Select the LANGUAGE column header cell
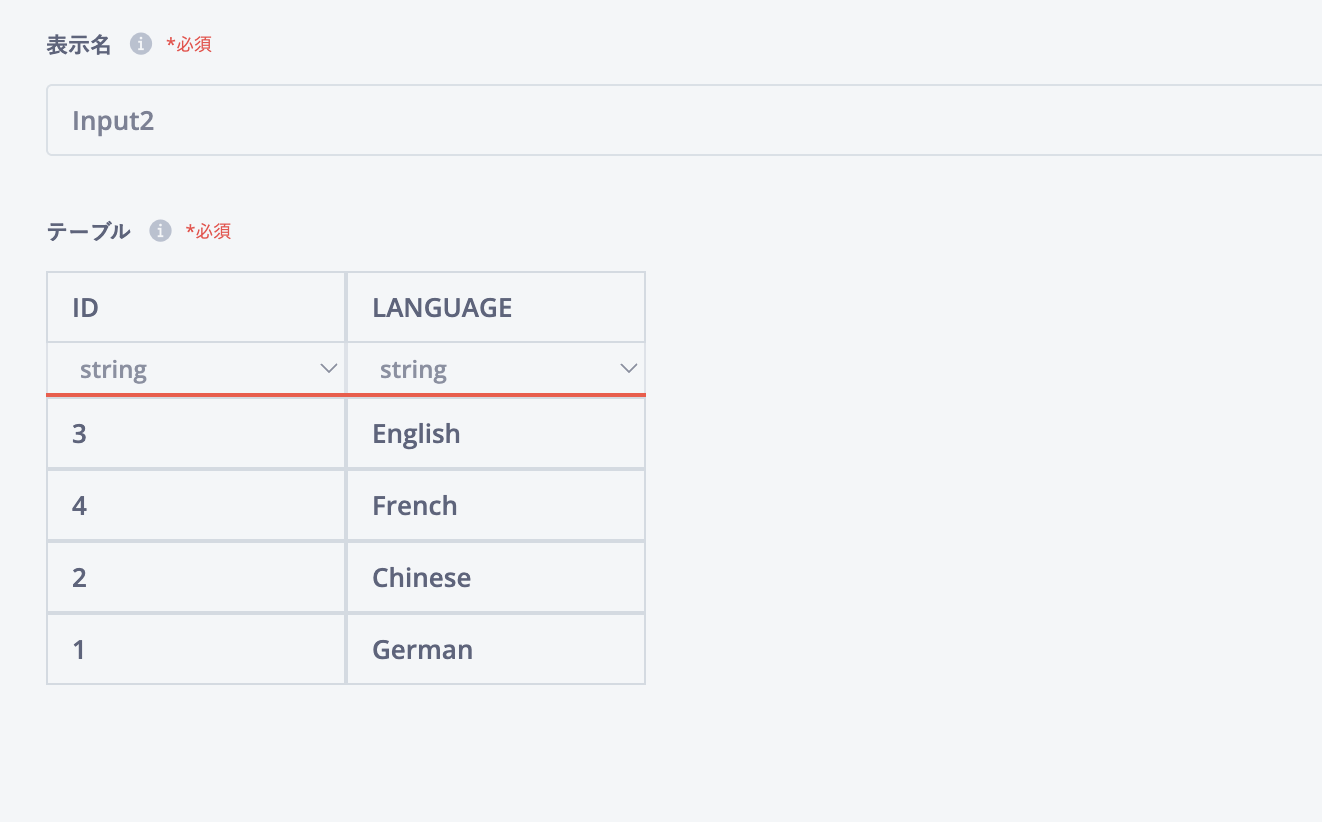This screenshot has width=1322, height=822. [496, 308]
